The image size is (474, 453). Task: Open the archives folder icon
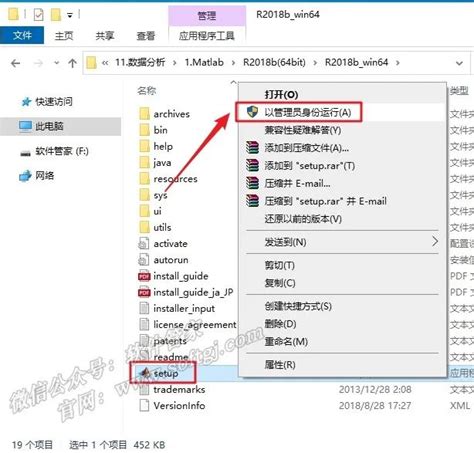pyautogui.click(x=144, y=114)
